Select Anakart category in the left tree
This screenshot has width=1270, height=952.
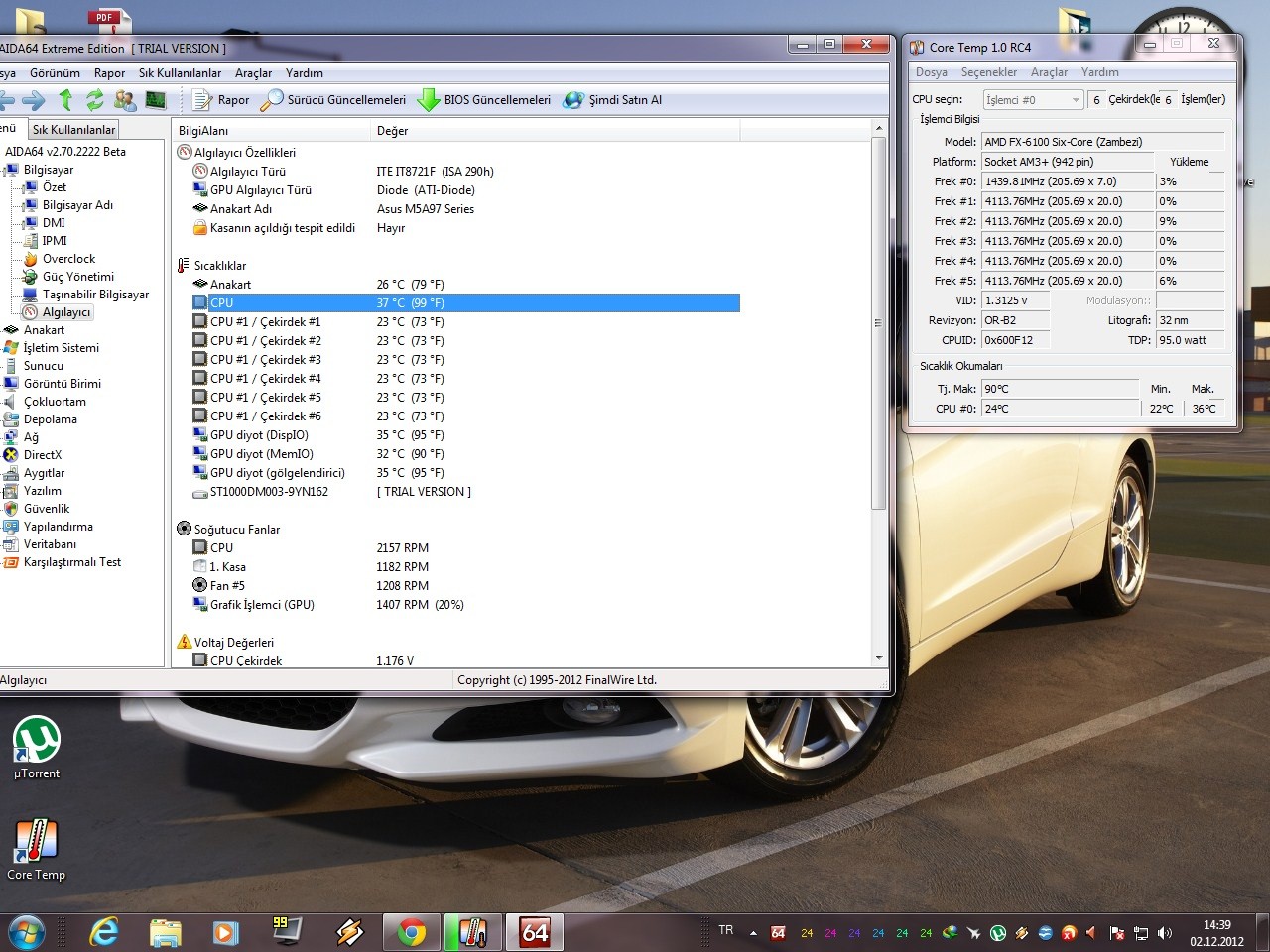point(44,330)
